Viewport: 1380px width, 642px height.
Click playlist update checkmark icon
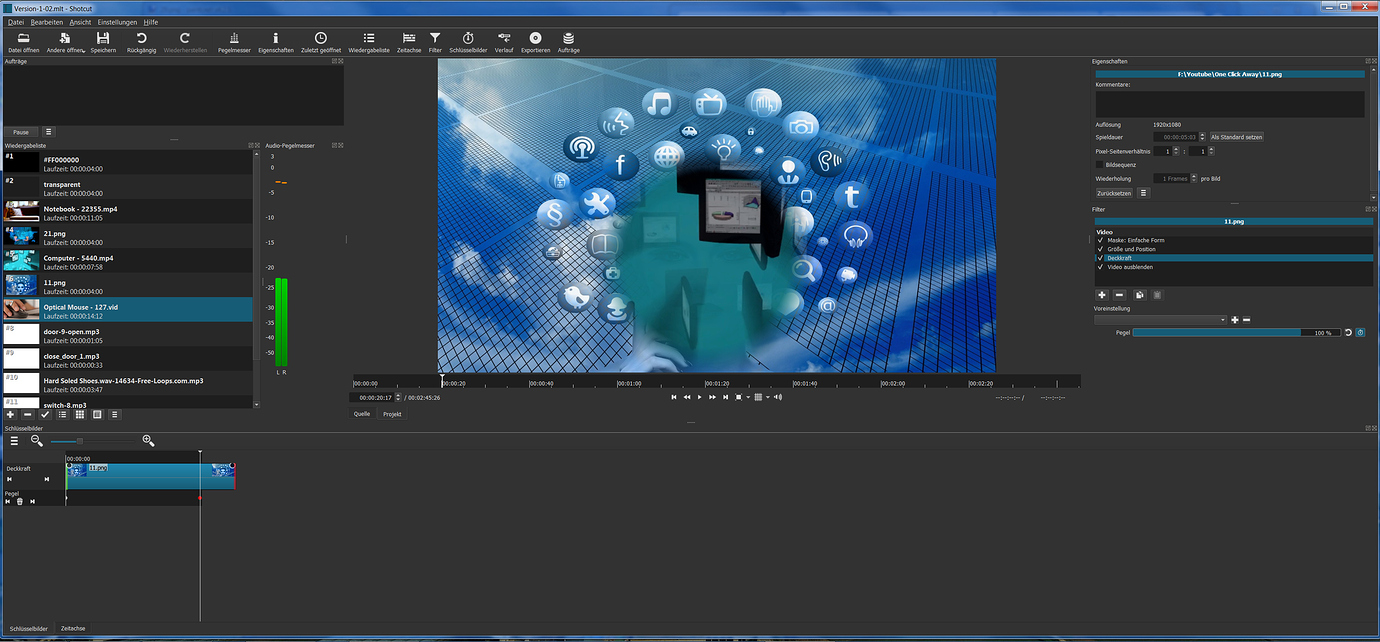pyautogui.click(x=45, y=414)
